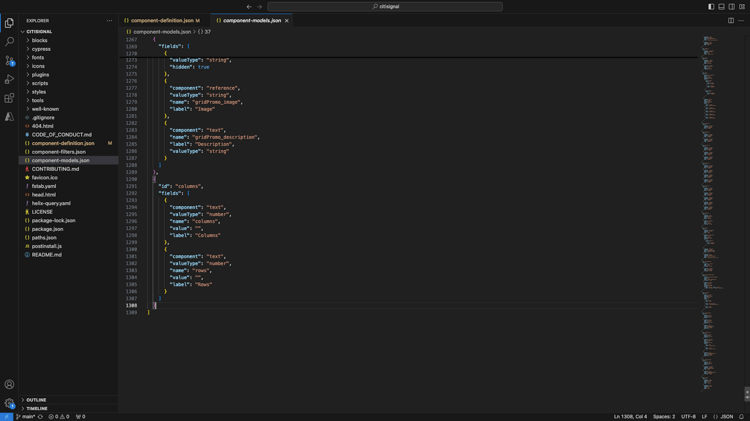Open the Accounts menu icon
The image size is (750, 421).
(9, 384)
